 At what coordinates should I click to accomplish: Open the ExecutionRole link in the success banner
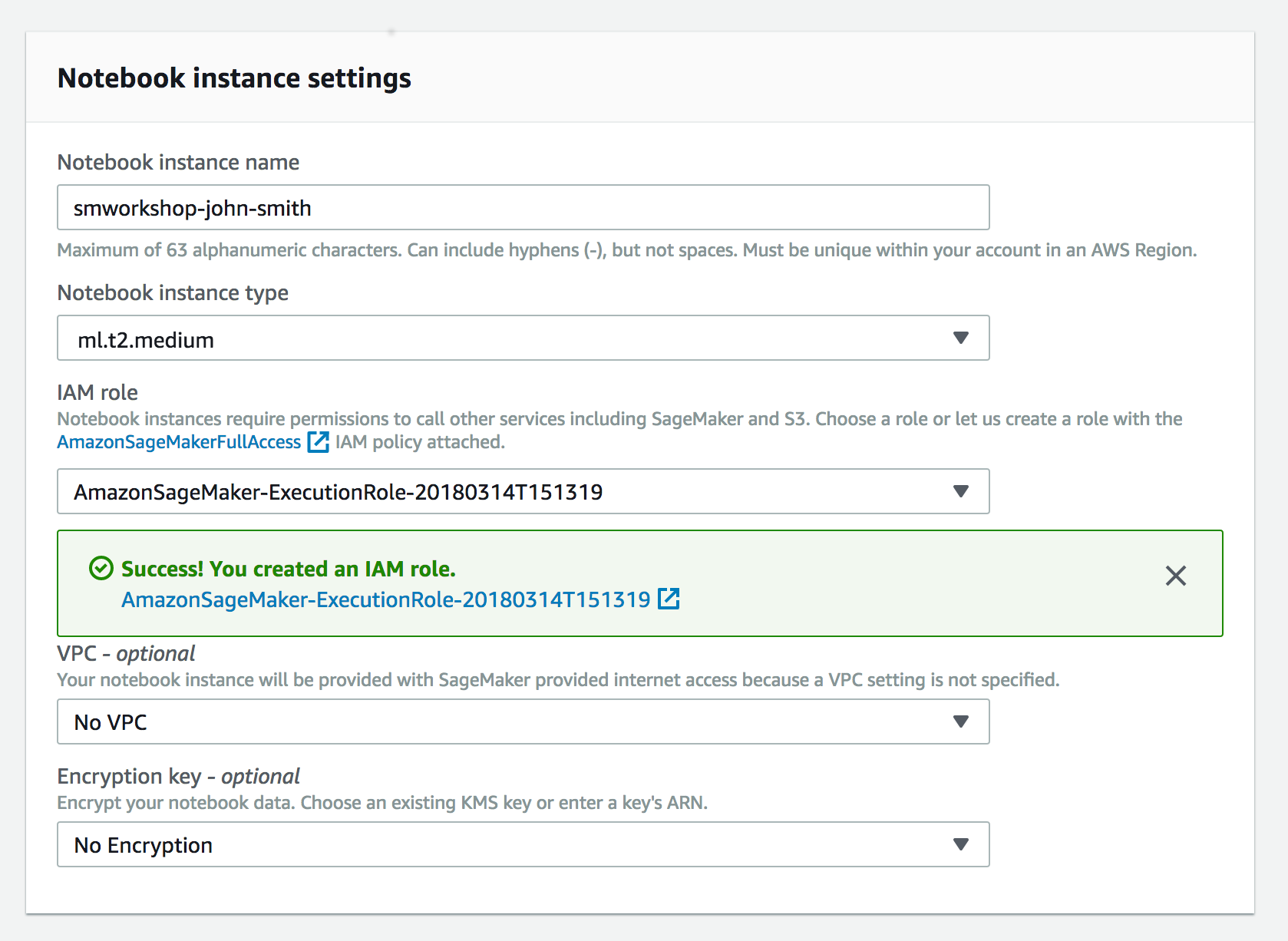click(386, 599)
